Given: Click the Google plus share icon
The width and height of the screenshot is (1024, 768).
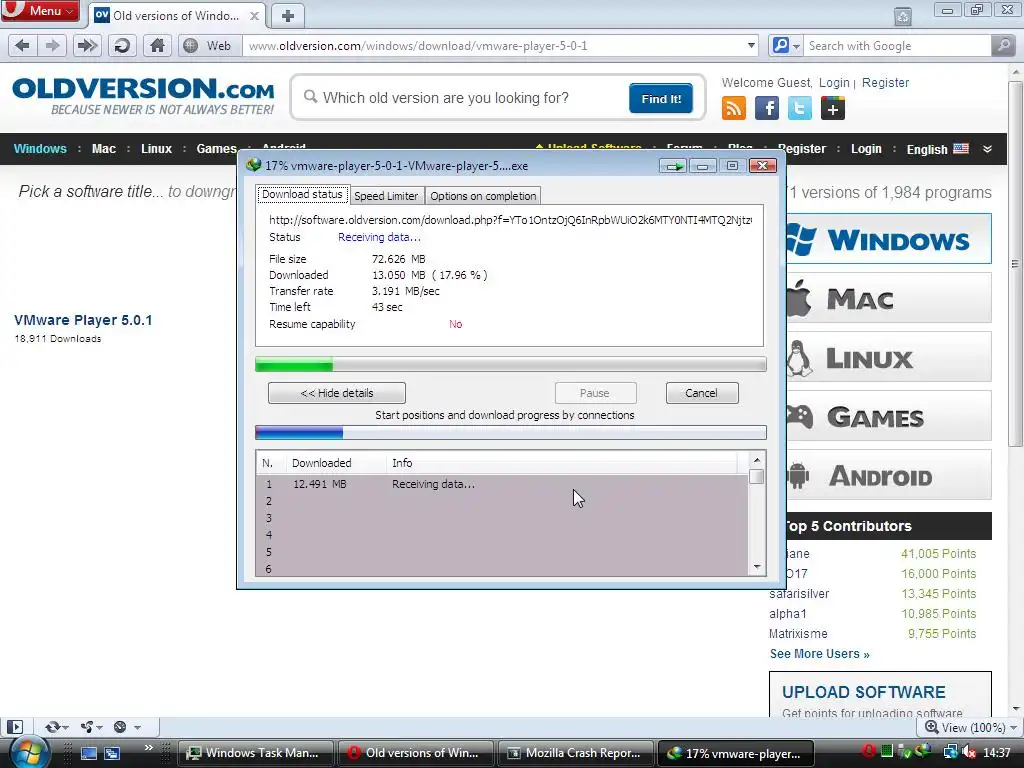Looking at the screenshot, I should (x=833, y=108).
